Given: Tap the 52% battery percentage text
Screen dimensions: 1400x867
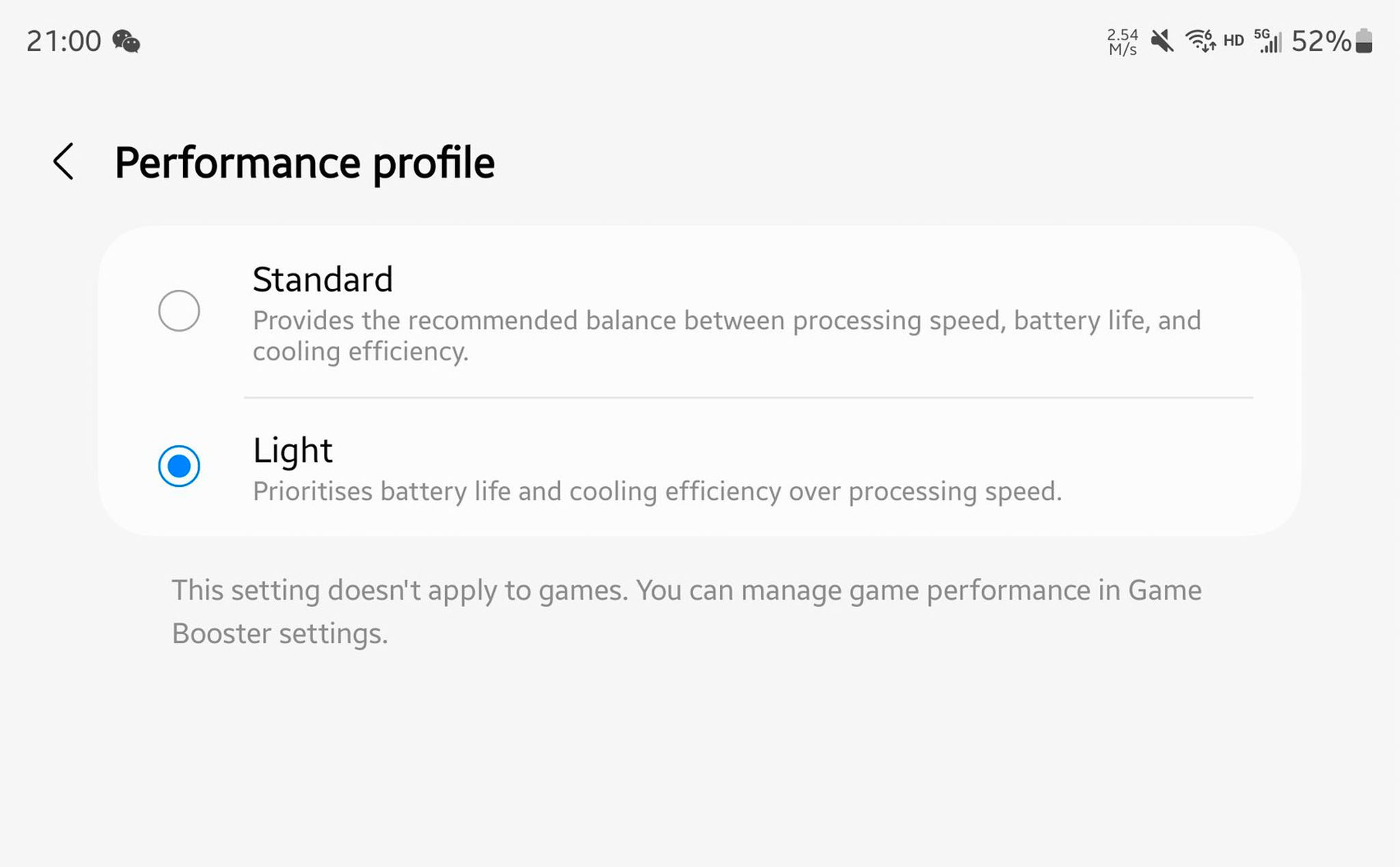Looking at the screenshot, I should [1321, 42].
